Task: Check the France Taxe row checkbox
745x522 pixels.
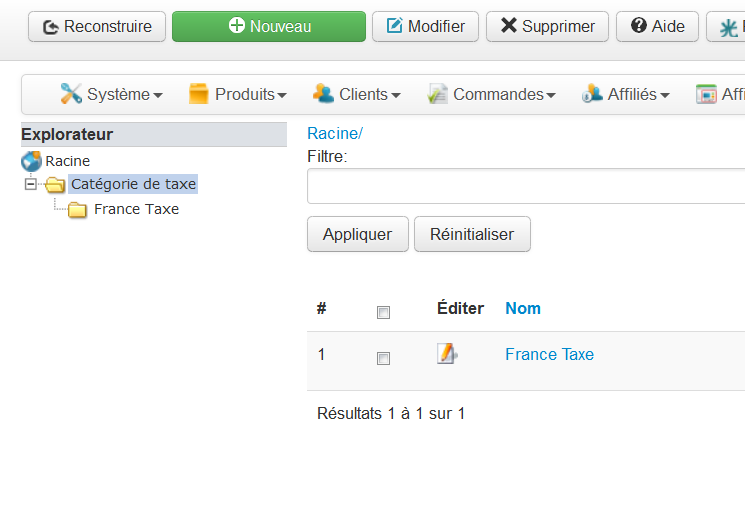Action: (x=383, y=358)
